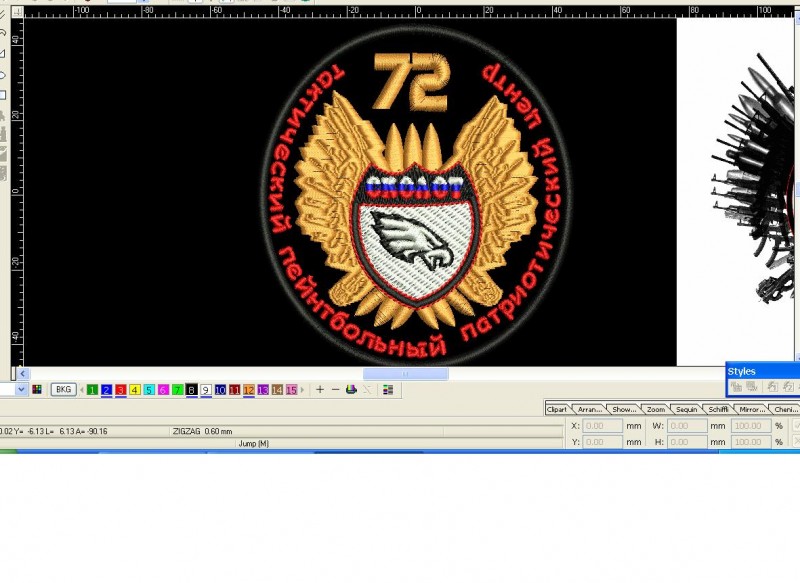The height and width of the screenshot is (583, 800).
Task: Click horizontal scrollbar left arrow
Action: 22,373
